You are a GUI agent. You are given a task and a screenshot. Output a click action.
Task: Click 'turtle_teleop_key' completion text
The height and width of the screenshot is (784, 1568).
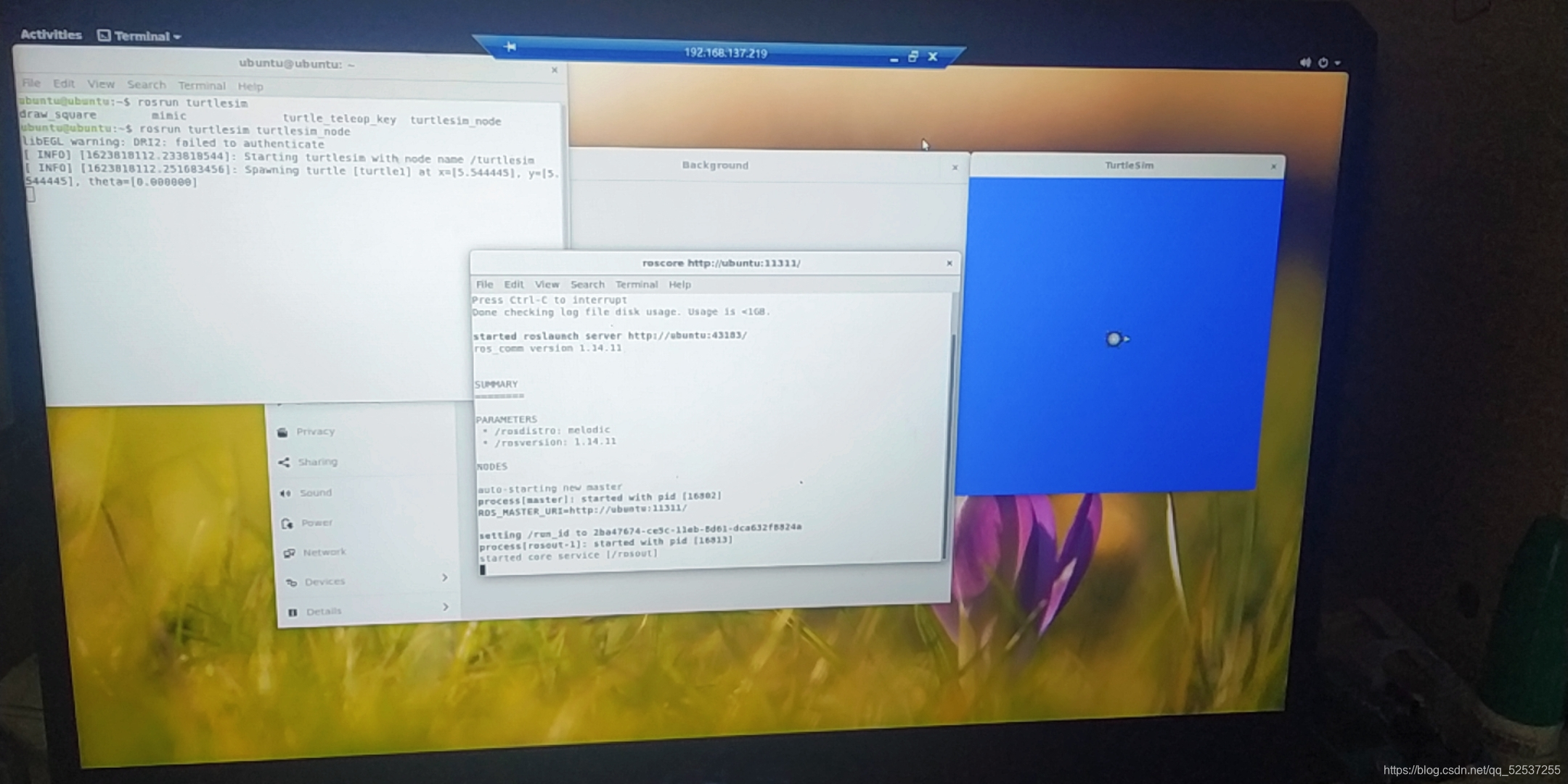click(339, 119)
